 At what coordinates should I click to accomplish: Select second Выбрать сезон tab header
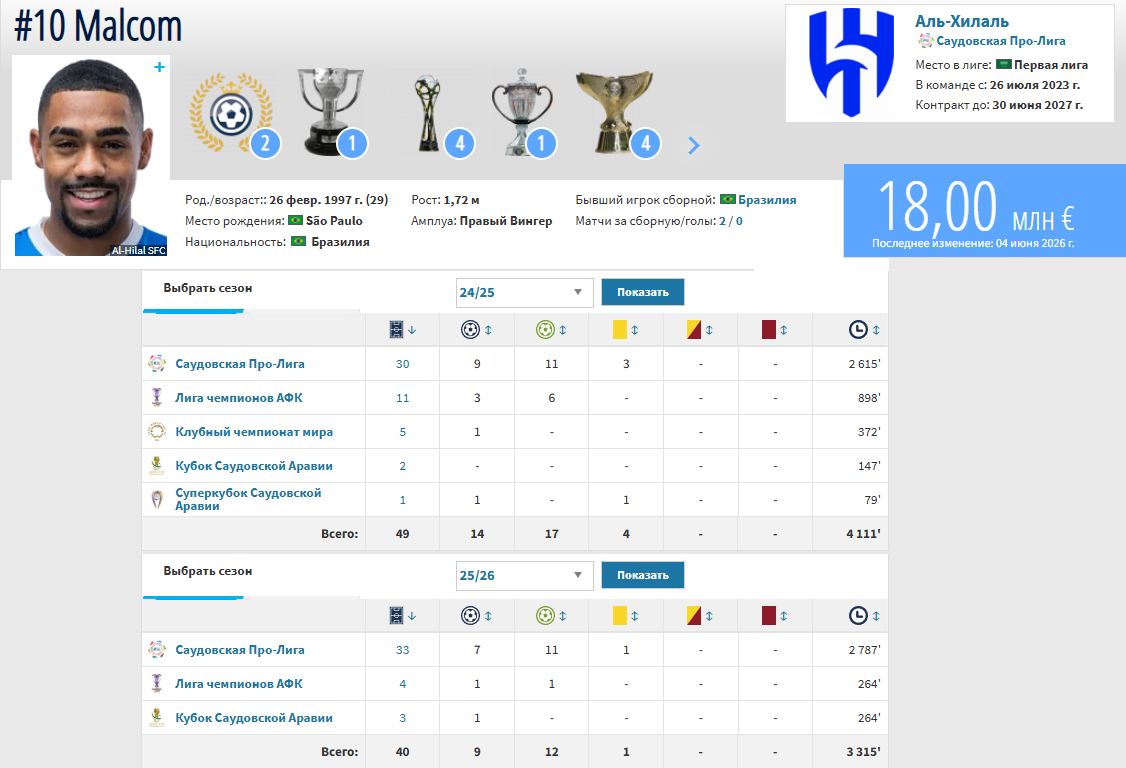tap(208, 571)
